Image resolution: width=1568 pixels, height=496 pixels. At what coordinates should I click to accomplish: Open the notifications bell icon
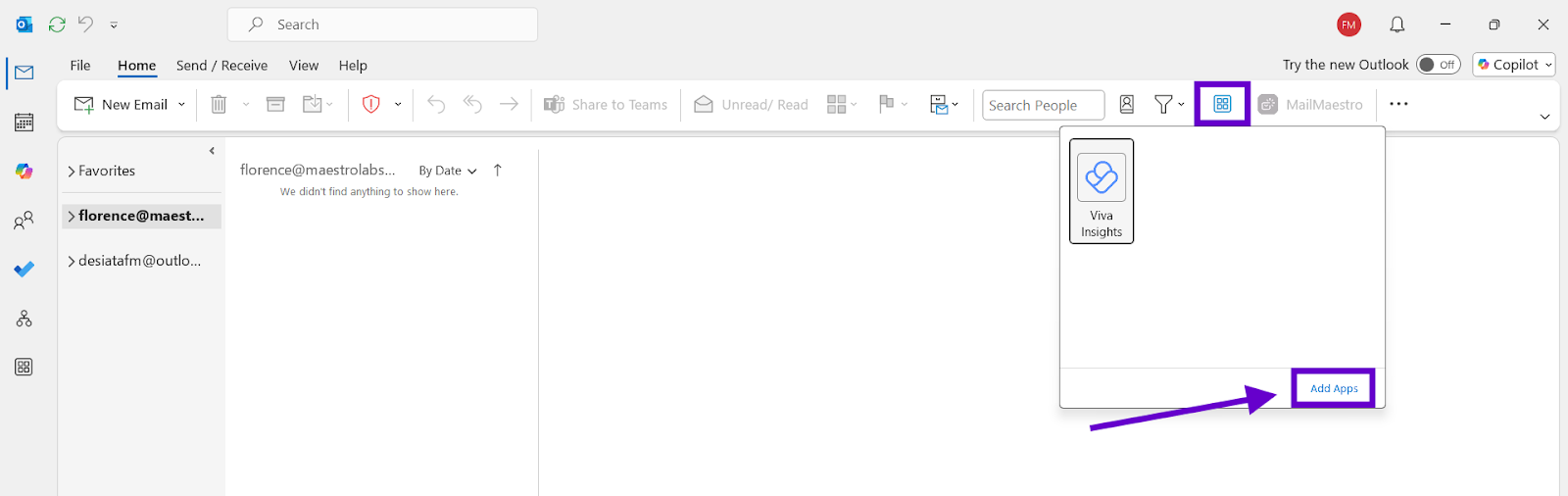[1397, 25]
